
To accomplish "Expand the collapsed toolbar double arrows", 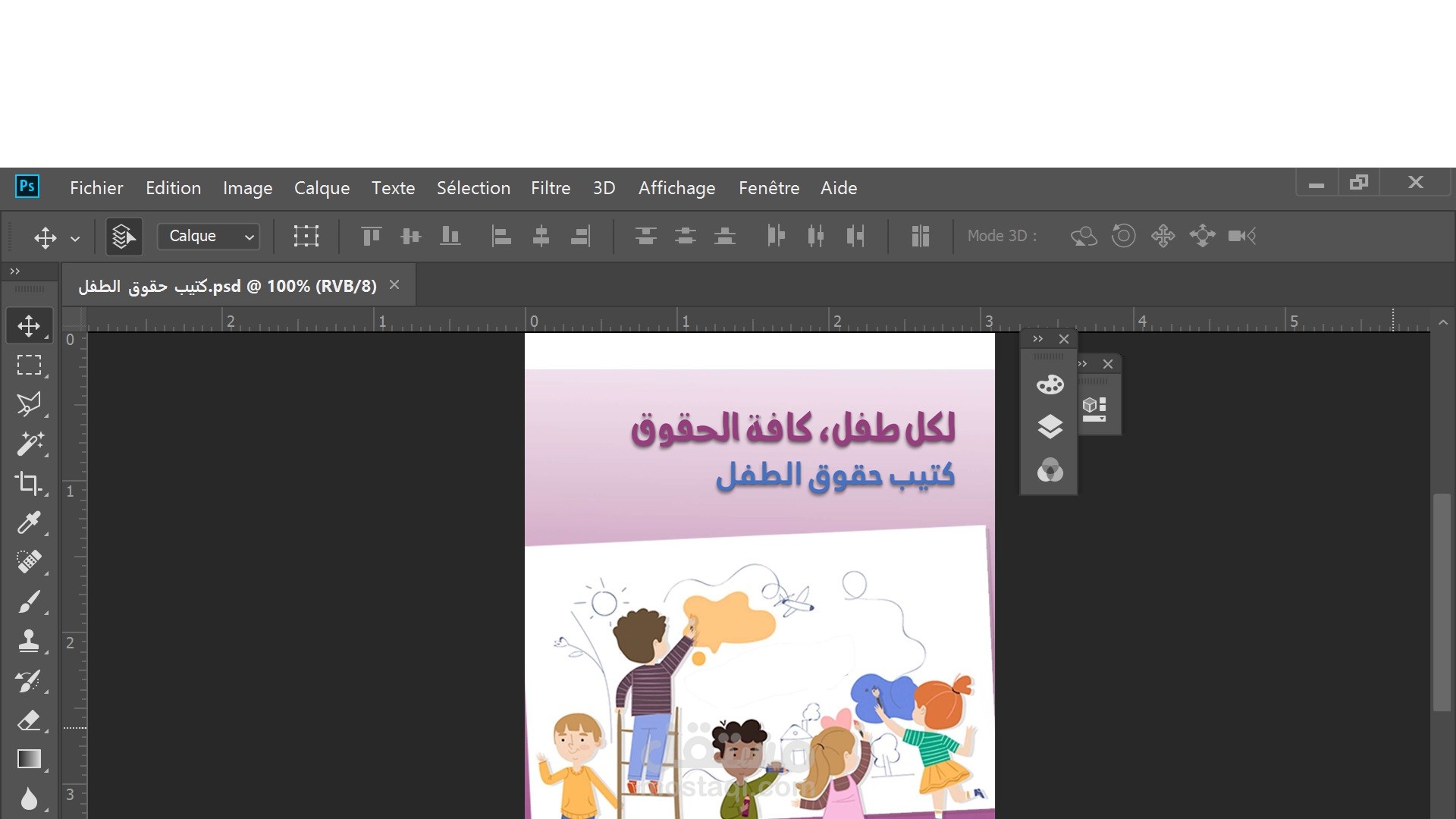I will (x=14, y=271).
